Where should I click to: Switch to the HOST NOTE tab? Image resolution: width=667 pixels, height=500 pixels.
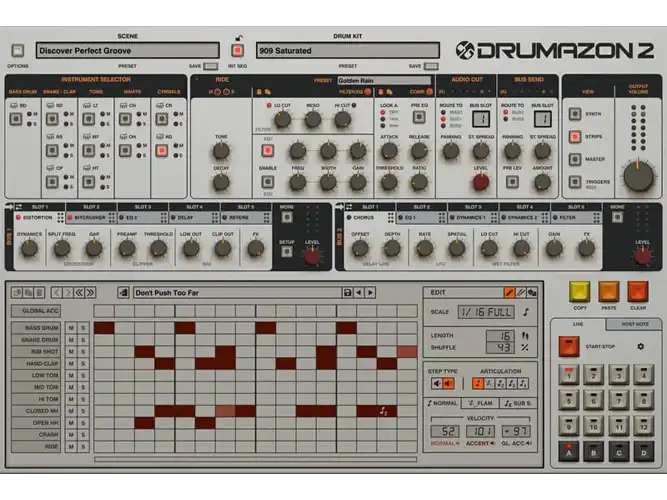[634, 324]
